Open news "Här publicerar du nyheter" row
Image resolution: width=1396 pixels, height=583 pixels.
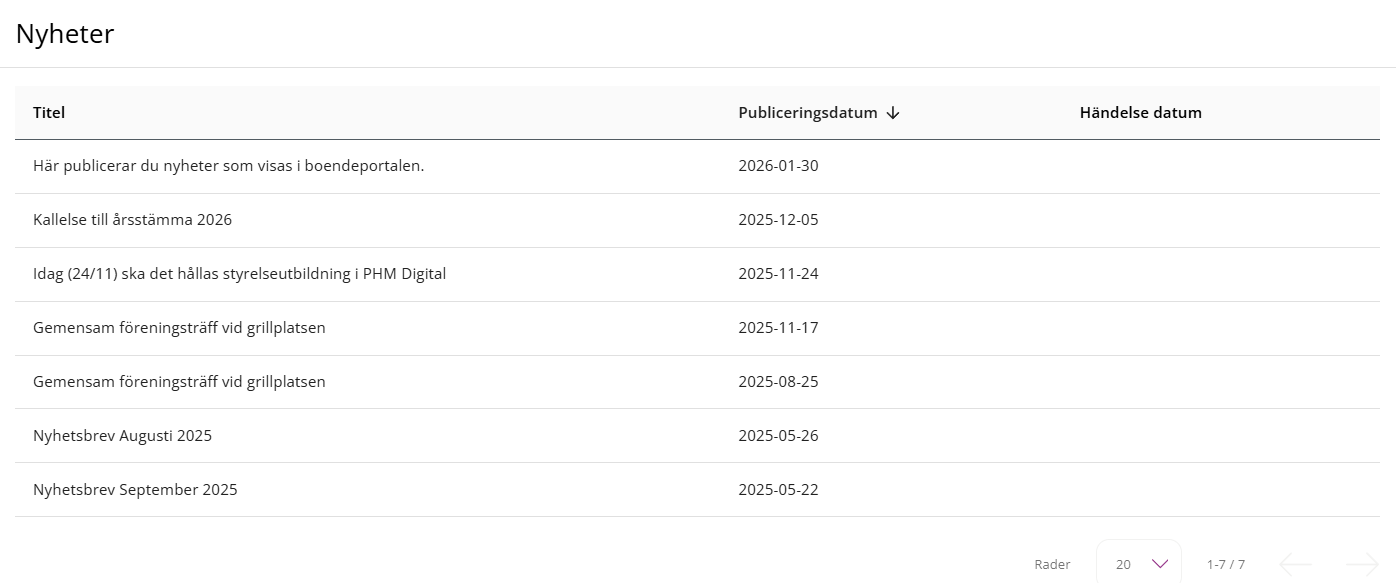point(697,166)
